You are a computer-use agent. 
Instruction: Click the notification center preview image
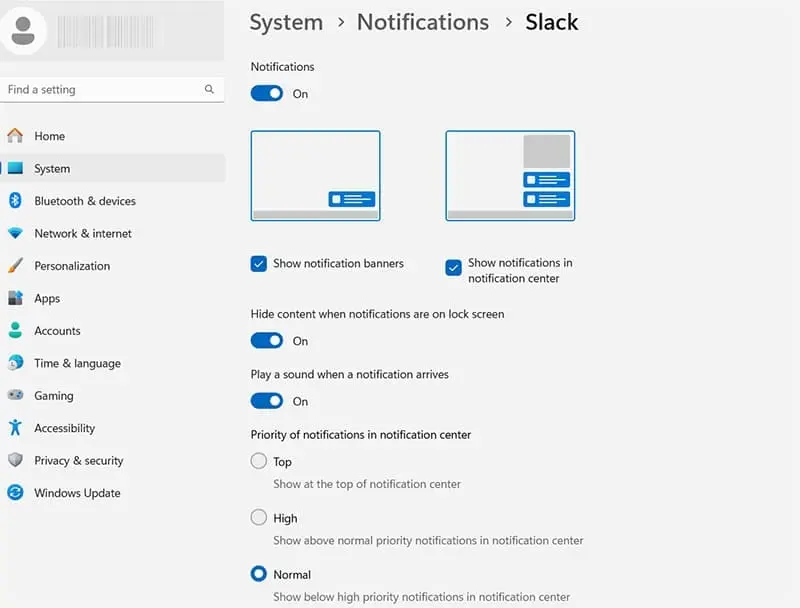click(510, 175)
